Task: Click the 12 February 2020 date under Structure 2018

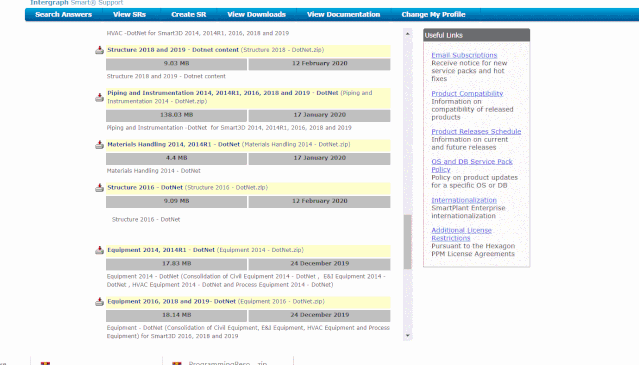Action: click(320, 64)
